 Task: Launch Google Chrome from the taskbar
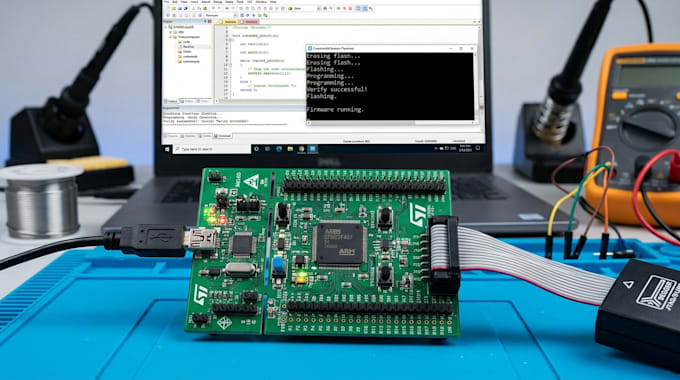[x=301, y=149]
